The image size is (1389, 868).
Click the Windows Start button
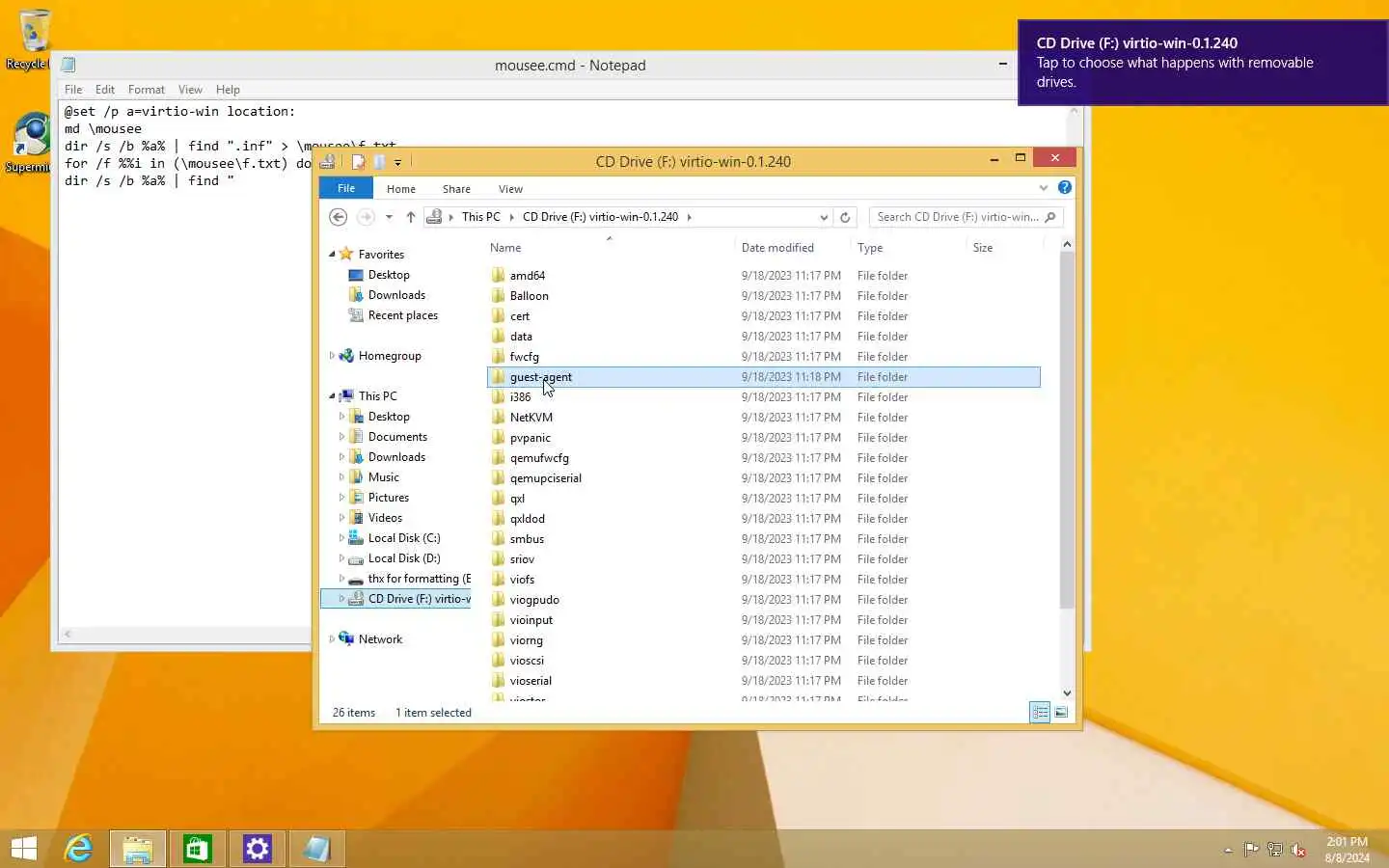(24, 849)
